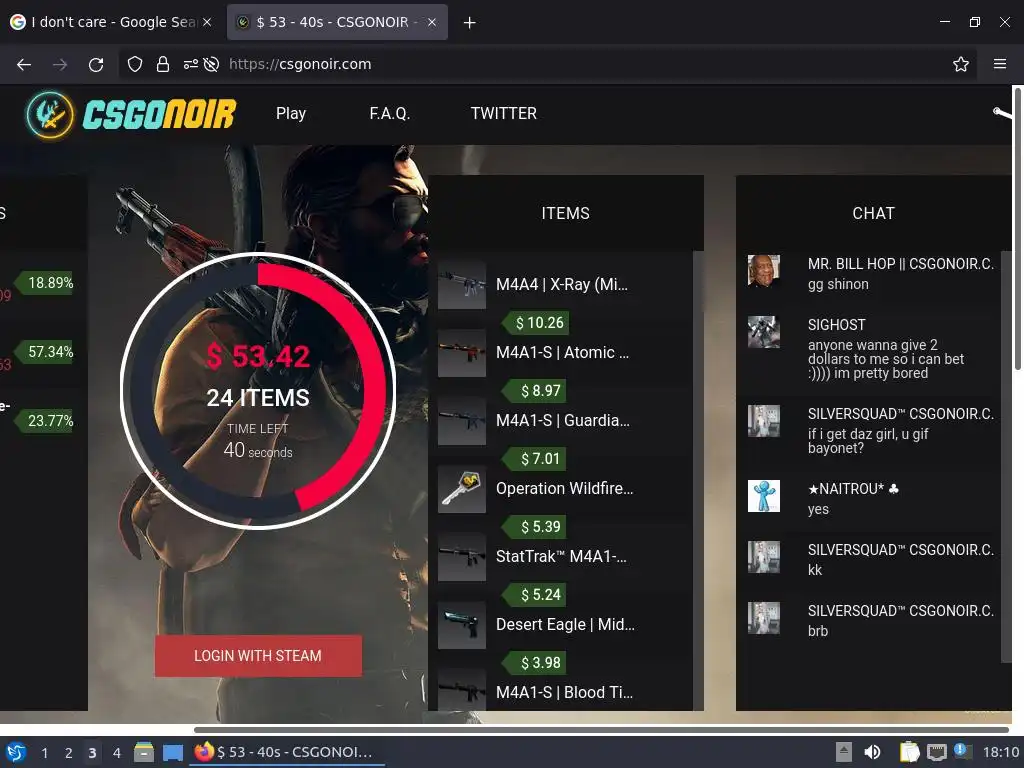Click the page horizontal scrollbar
Viewport: 1024px width, 768px height.
coord(601,729)
